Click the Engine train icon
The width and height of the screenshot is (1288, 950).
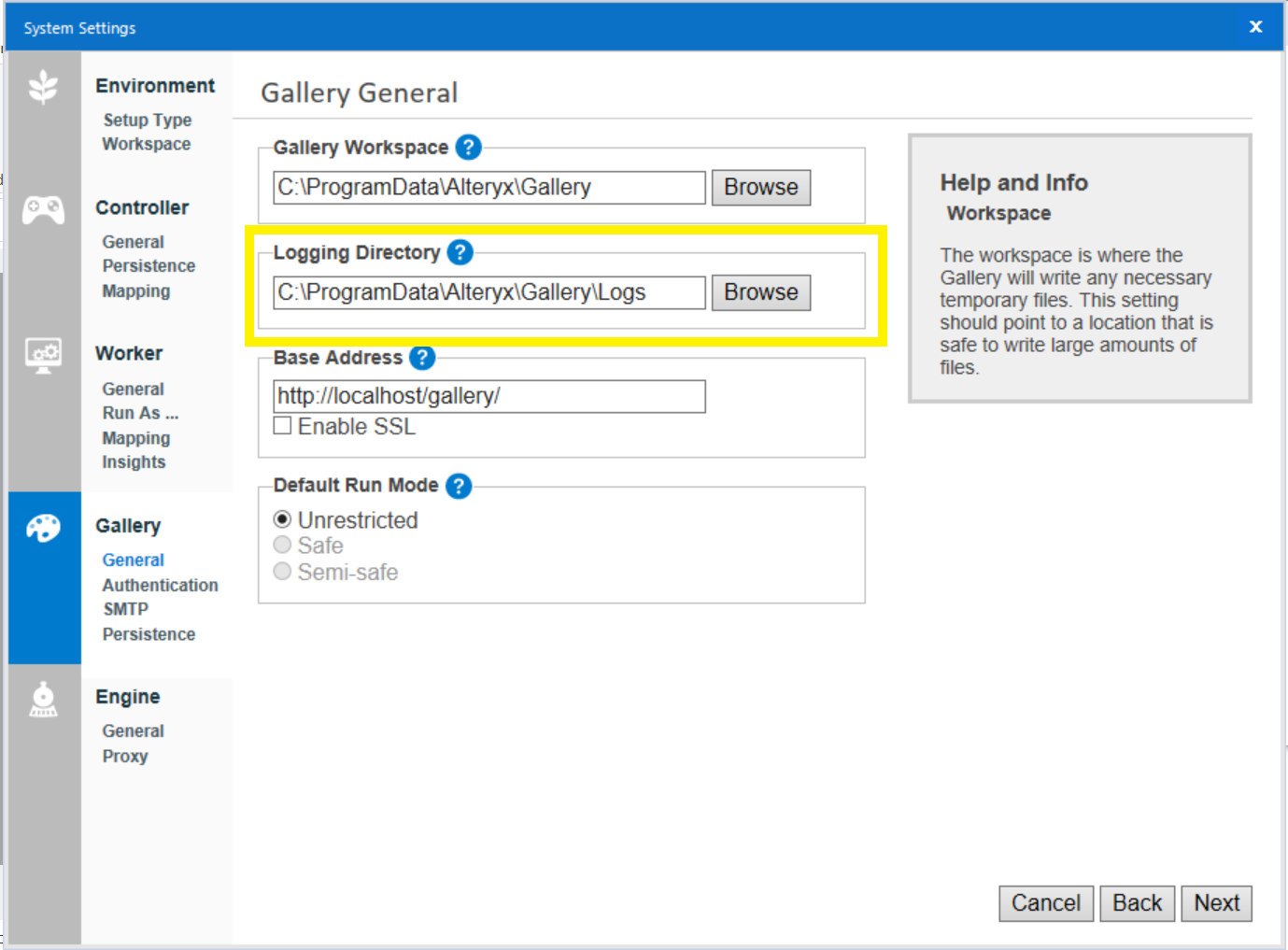(x=43, y=700)
